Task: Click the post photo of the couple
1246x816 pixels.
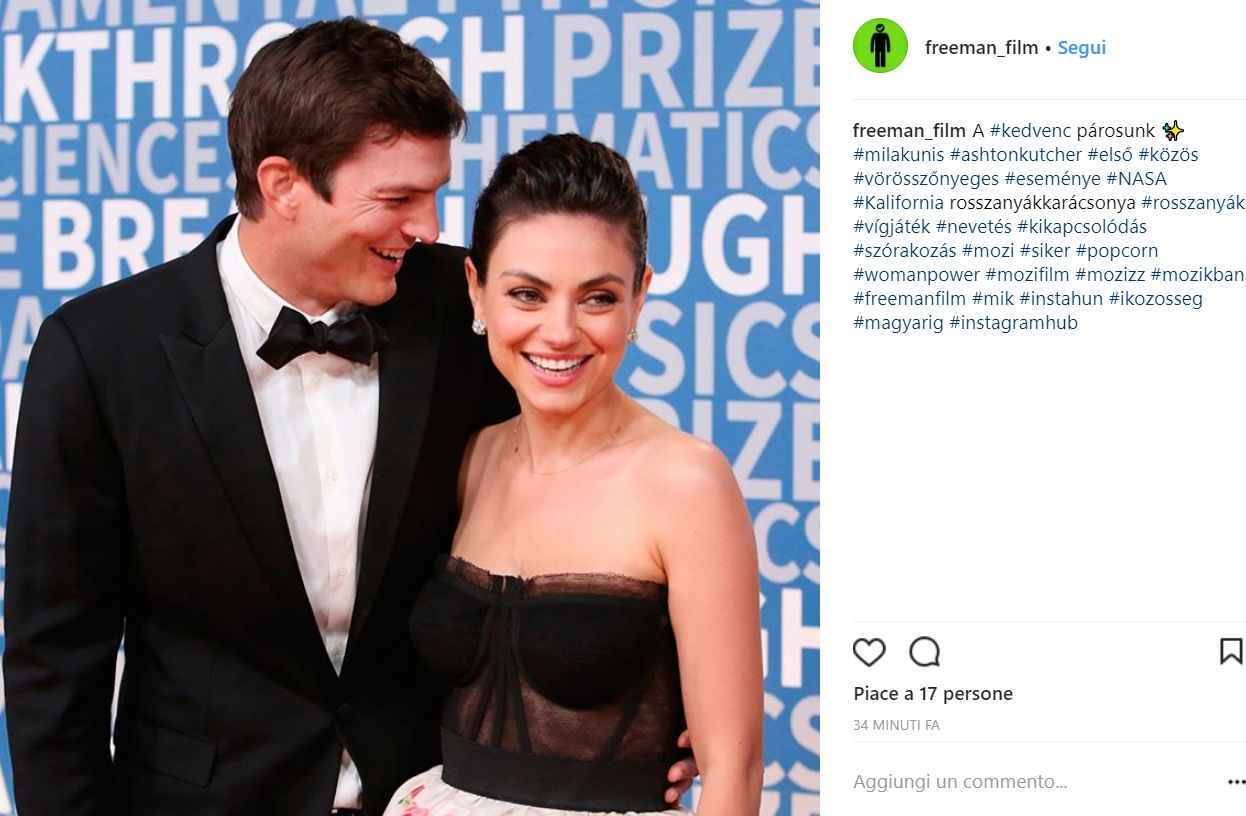Action: tap(410, 408)
